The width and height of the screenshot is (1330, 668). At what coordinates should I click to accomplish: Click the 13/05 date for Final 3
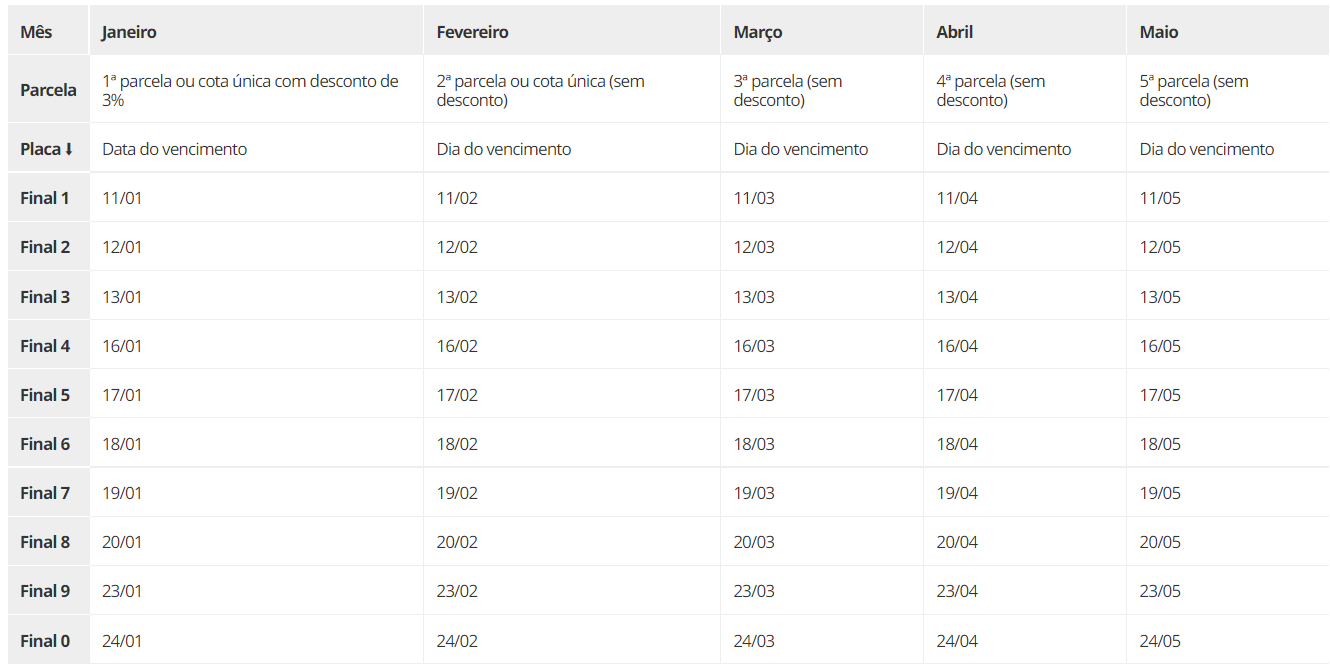1160,297
